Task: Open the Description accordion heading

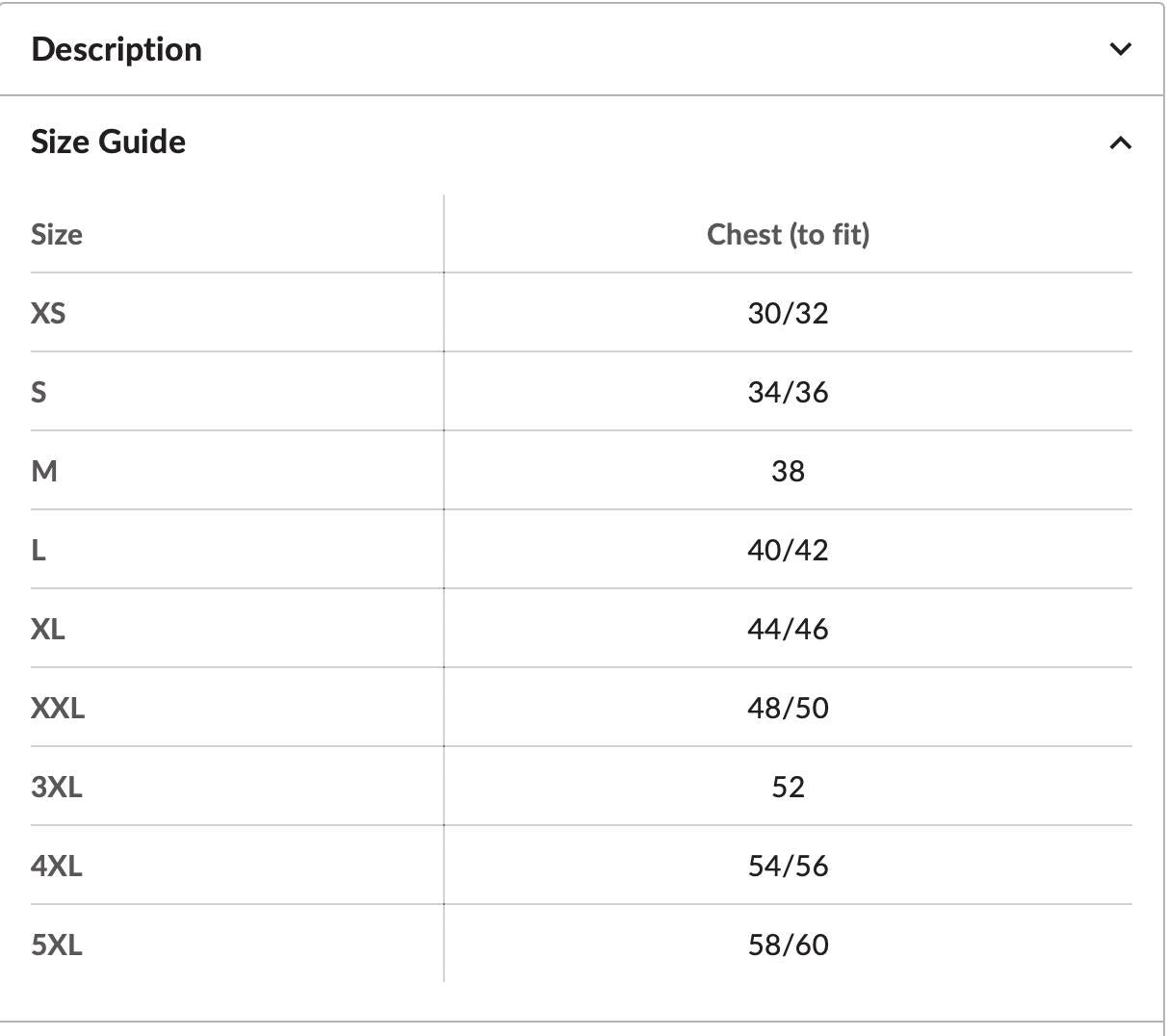Action: (x=117, y=49)
